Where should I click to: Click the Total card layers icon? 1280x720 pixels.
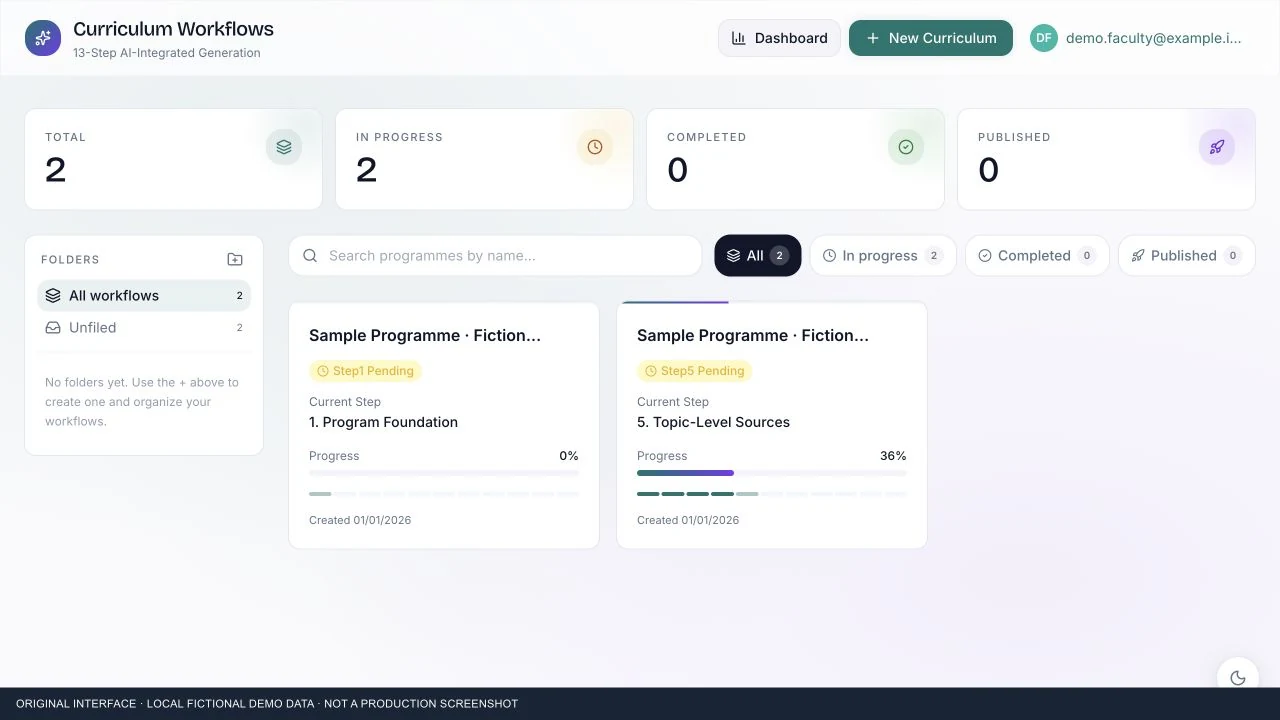coord(284,147)
